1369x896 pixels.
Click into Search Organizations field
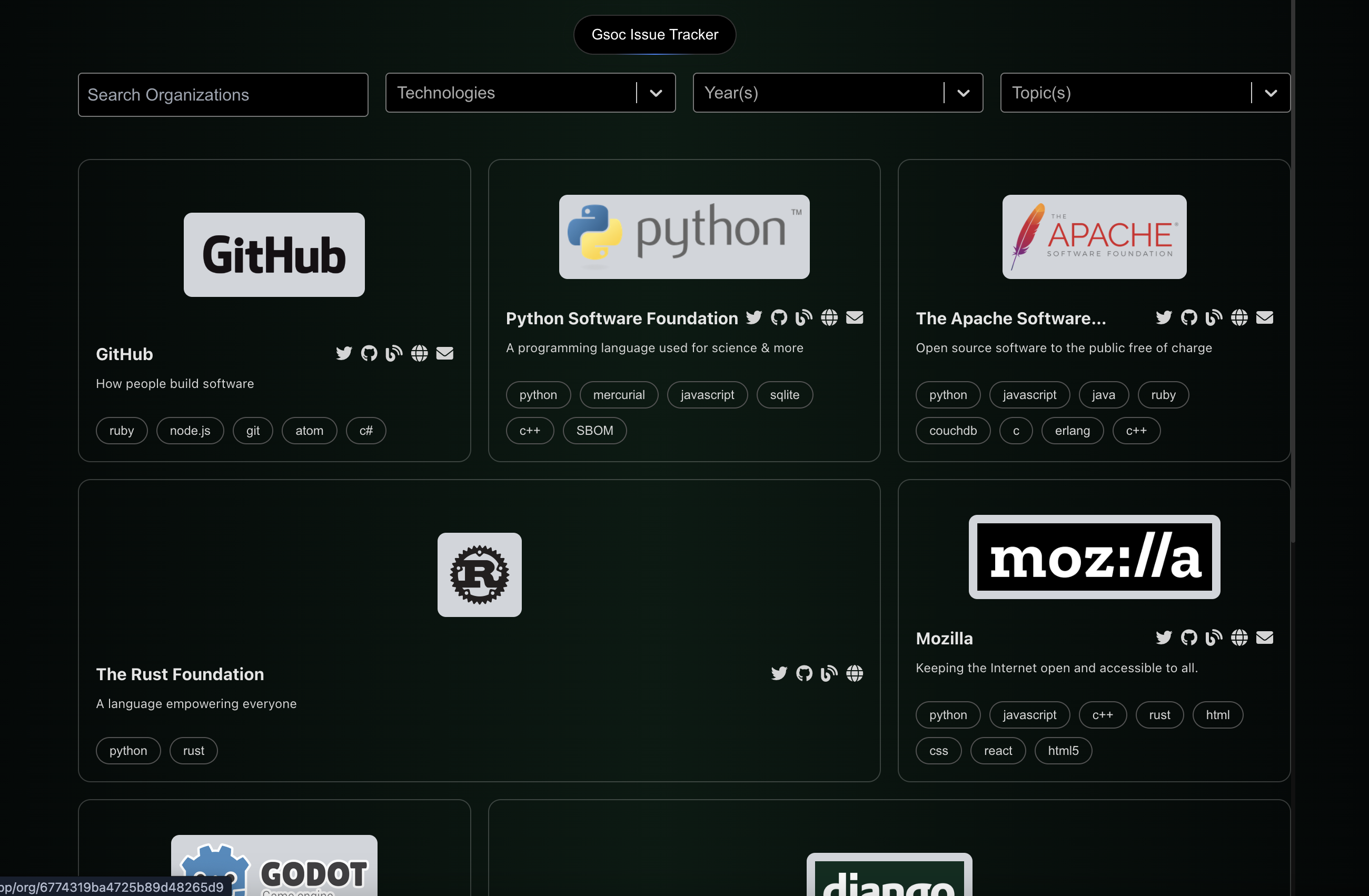coord(223,95)
